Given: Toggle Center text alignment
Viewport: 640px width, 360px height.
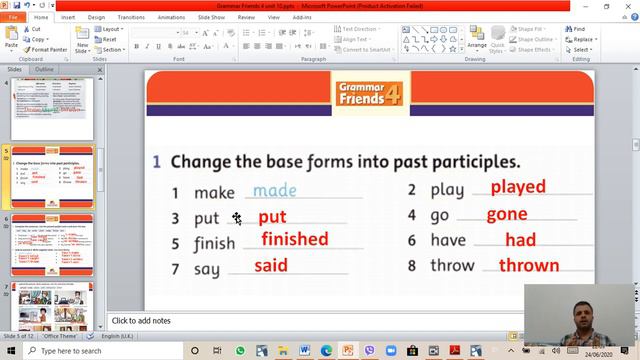Looking at the screenshot, I should [x=257, y=47].
